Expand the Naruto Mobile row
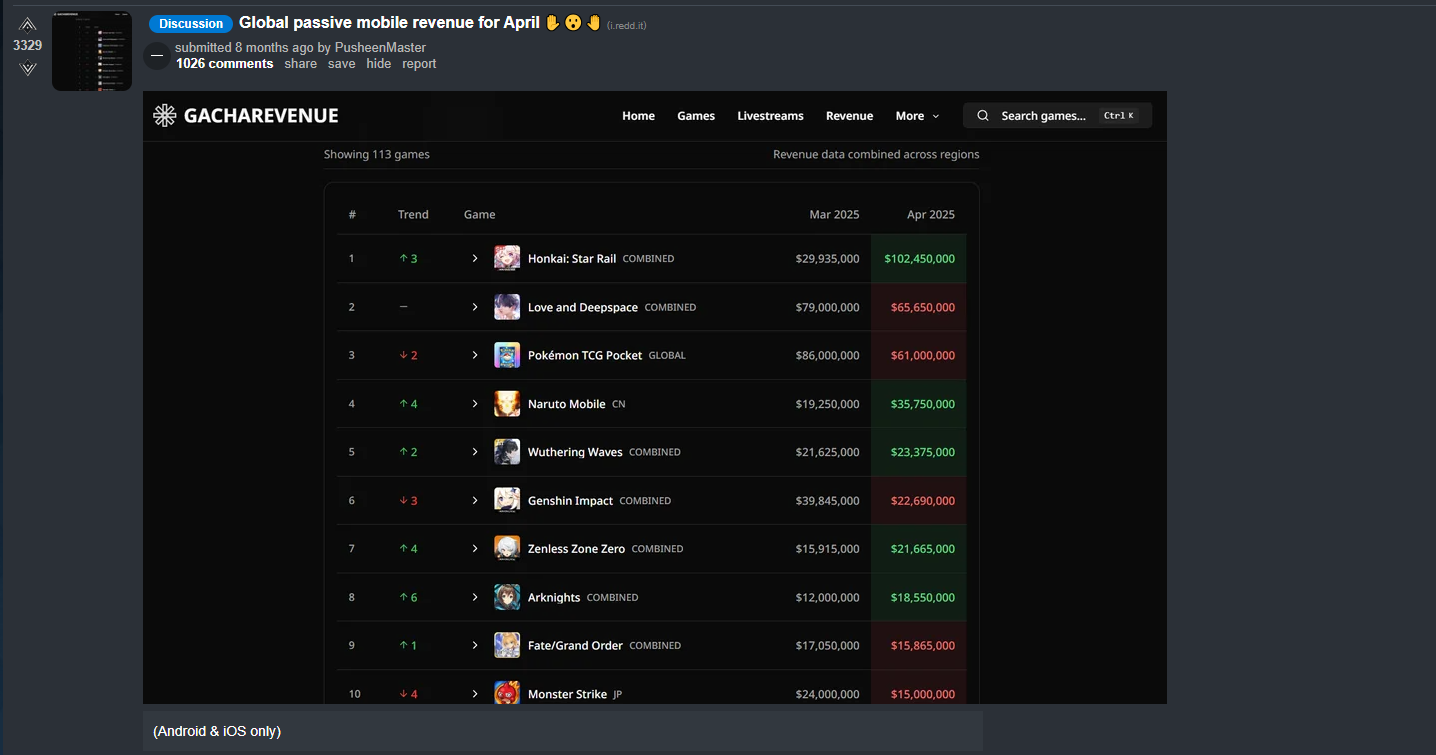 475,404
